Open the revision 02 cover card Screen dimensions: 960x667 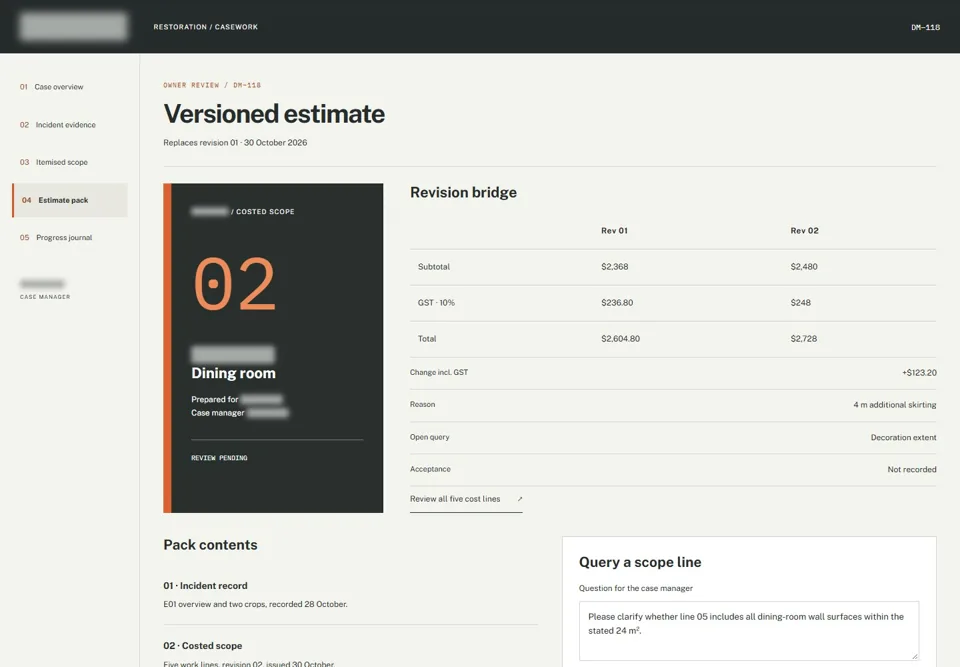click(x=273, y=348)
